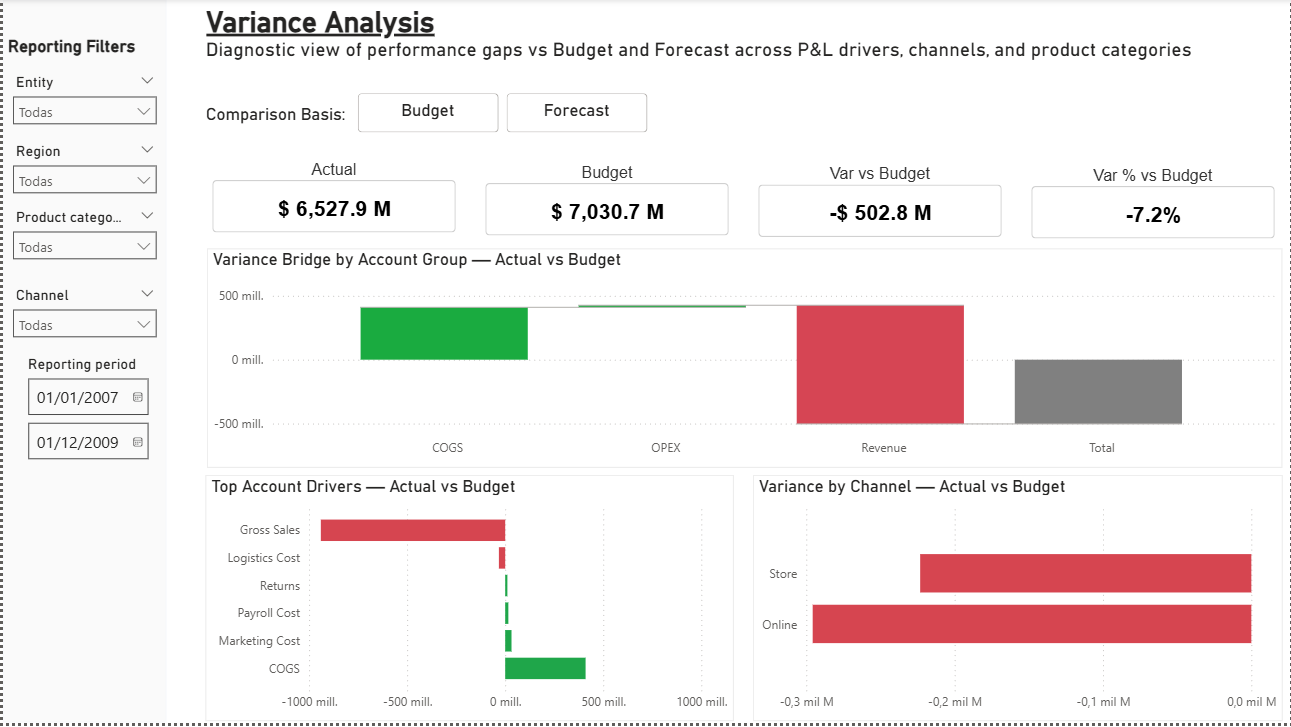
Task: Collapse the Channel slicer using its chevron
Action: pyautogui.click(x=148, y=294)
